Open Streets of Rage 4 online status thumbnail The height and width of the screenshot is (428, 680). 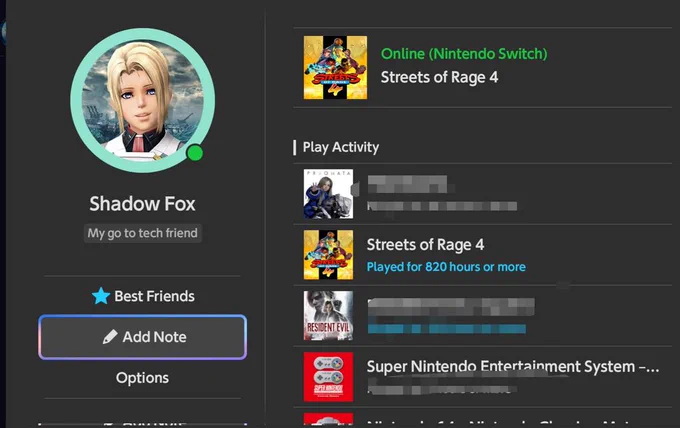pyautogui.click(x=335, y=68)
